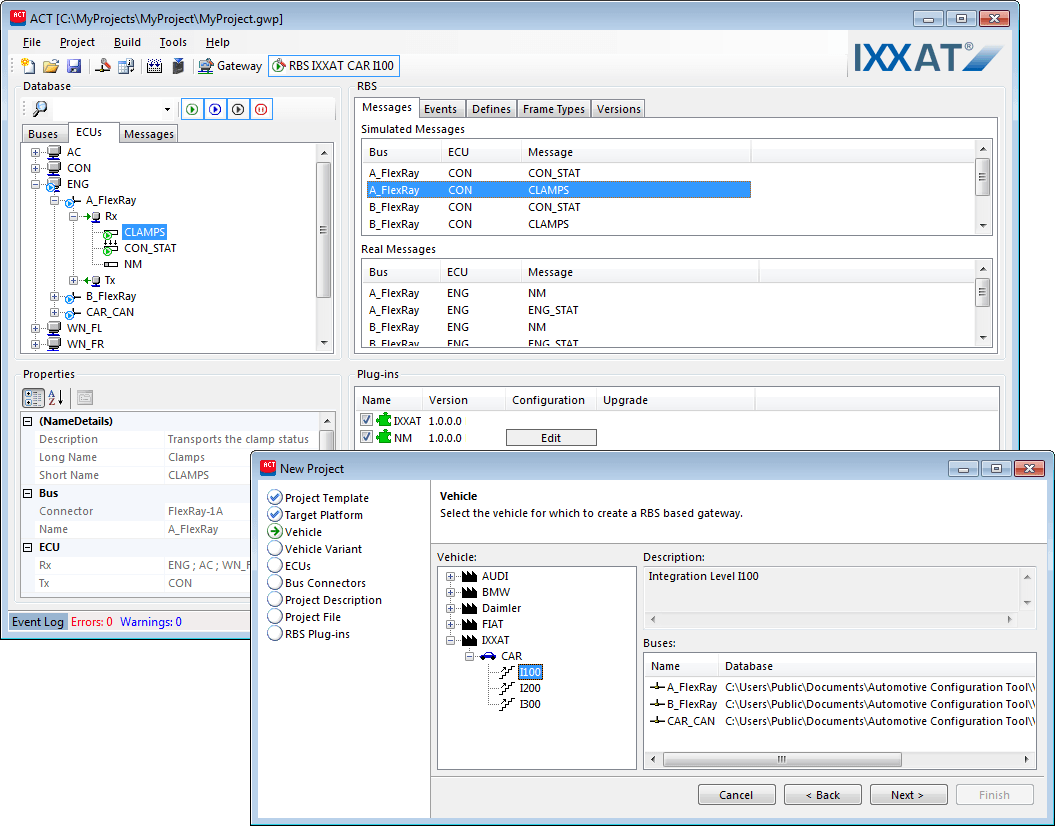Open the Build menu
Viewport: 1055px width, 826px height.
coord(127,42)
